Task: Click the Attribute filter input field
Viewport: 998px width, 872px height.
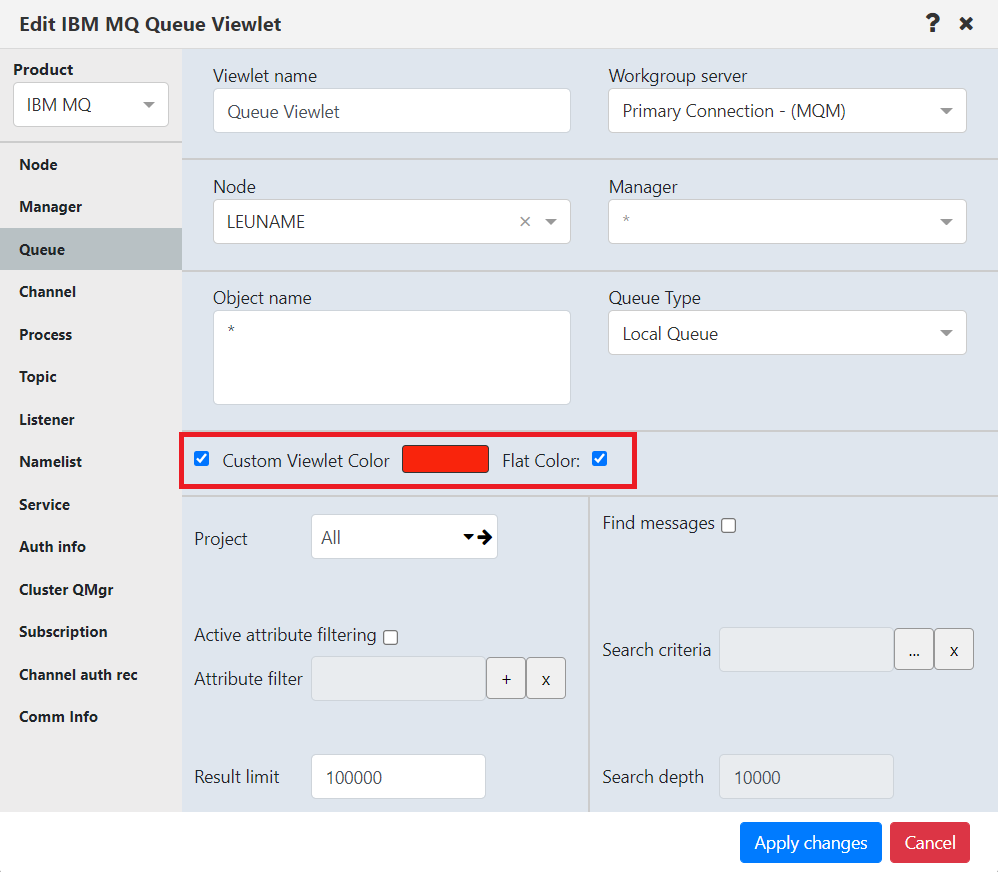Action: point(398,679)
